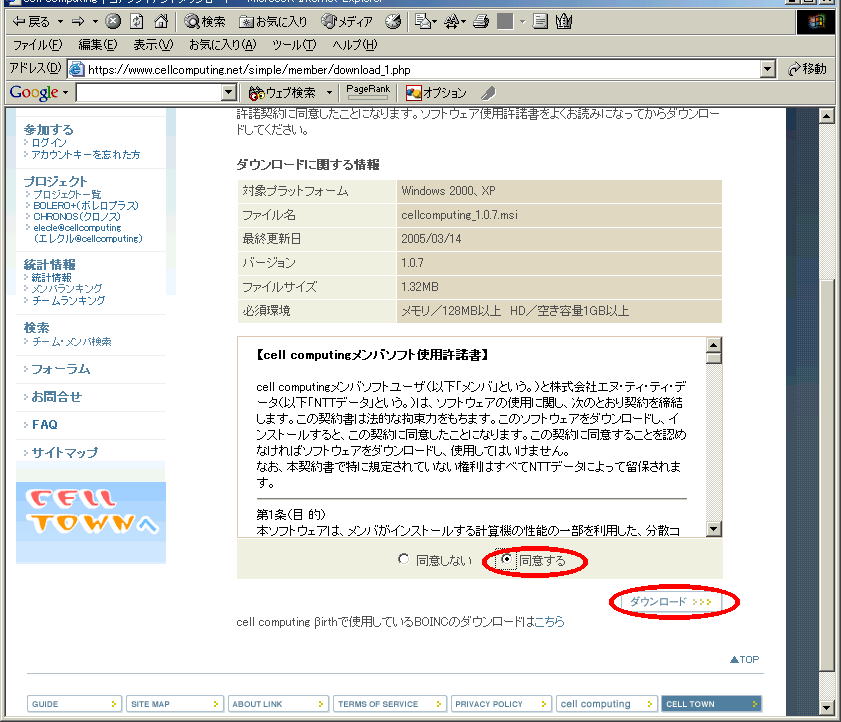Click the Google toolbar search field
This screenshot has height=722, width=841.
[149, 93]
